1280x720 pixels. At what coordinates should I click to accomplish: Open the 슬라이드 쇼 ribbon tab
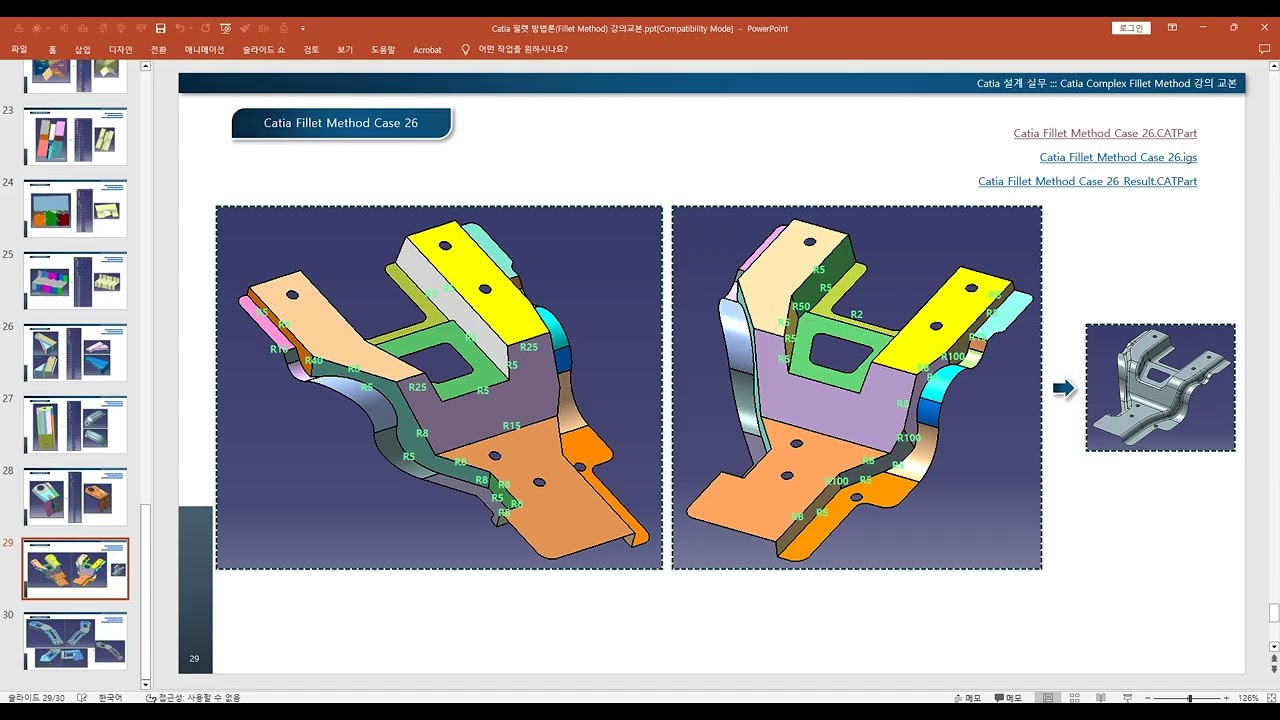(263, 49)
